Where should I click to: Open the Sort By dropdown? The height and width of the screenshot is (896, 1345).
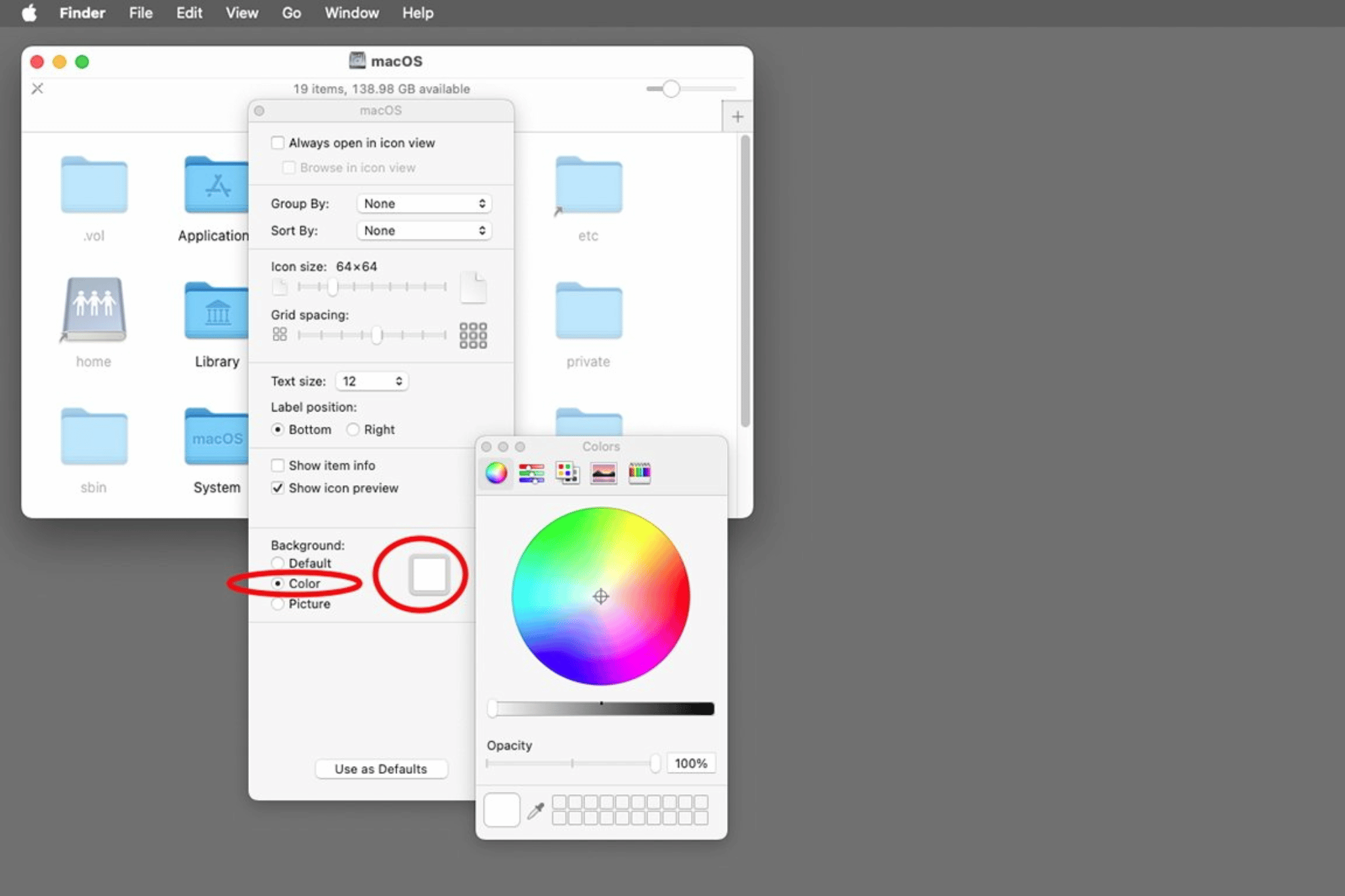[x=424, y=230]
